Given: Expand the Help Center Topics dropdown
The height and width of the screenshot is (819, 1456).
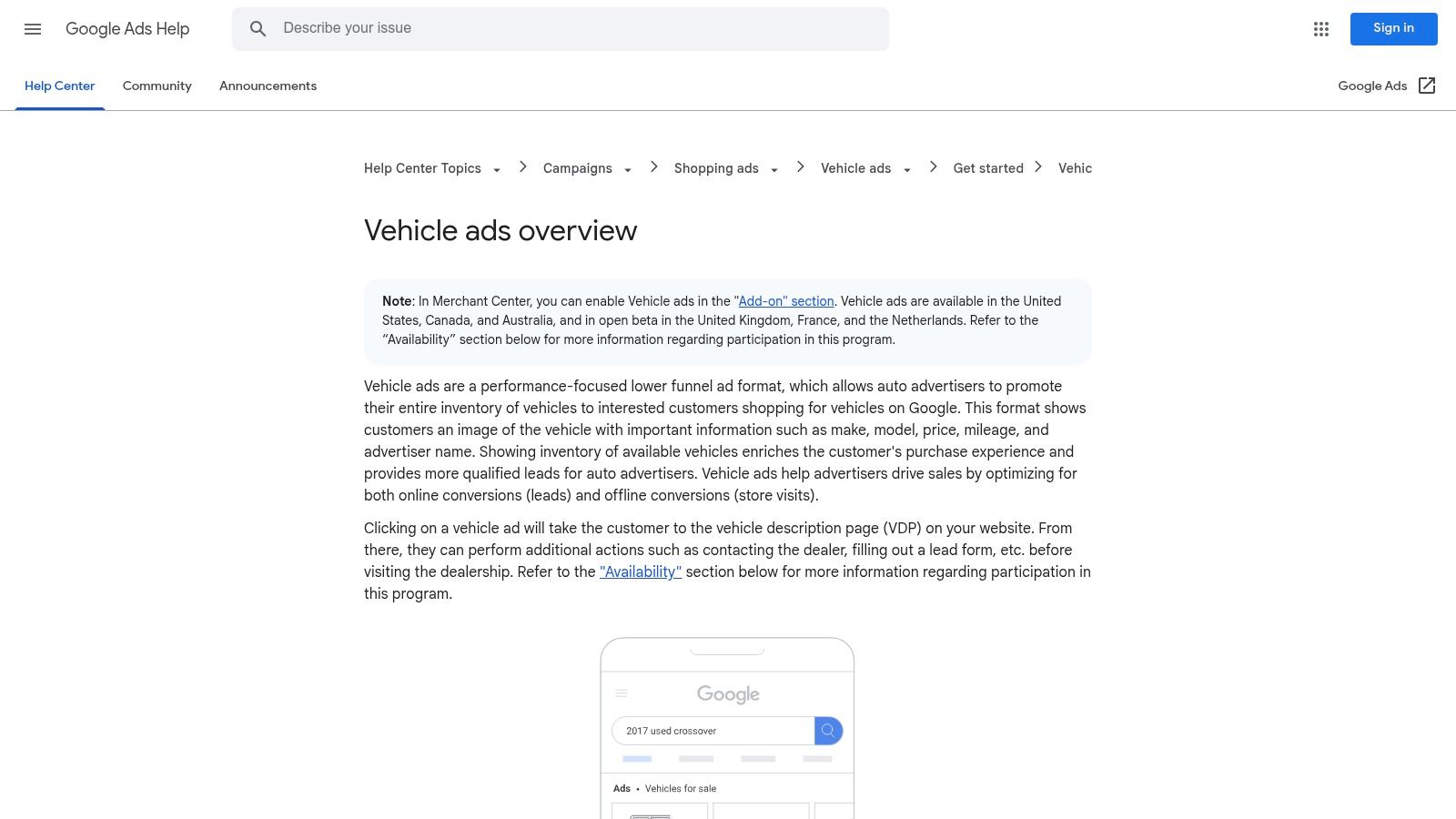Looking at the screenshot, I should (x=496, y=170).
